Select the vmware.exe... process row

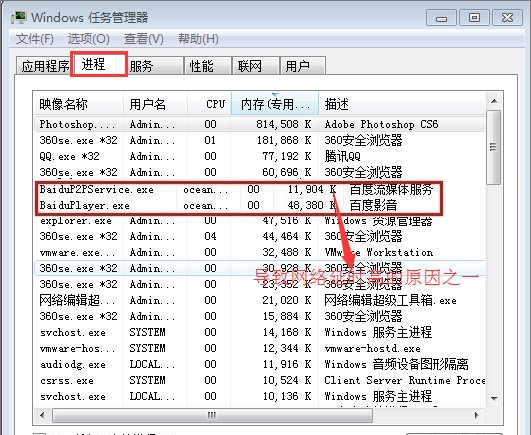coord(260,252)
